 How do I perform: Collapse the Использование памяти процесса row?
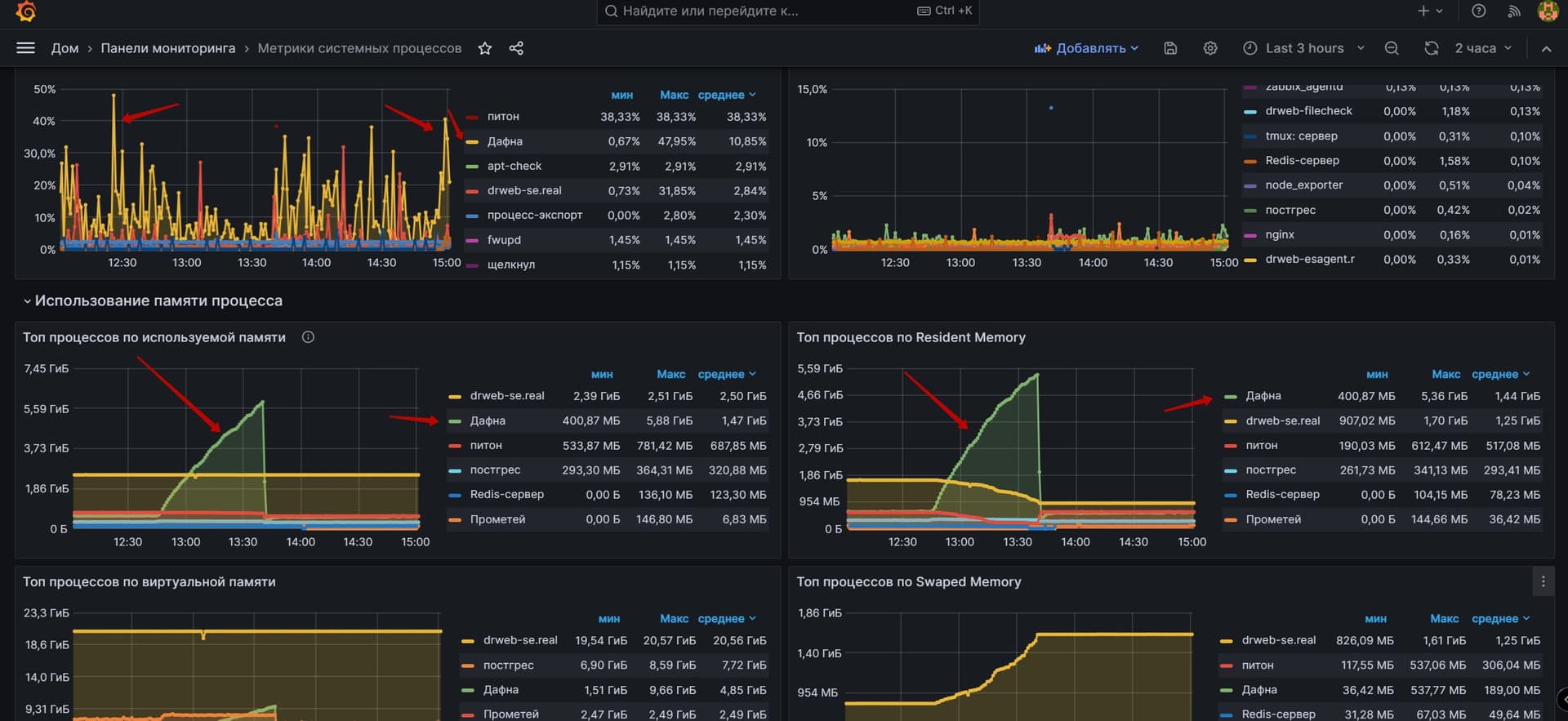tap(153, 300)
